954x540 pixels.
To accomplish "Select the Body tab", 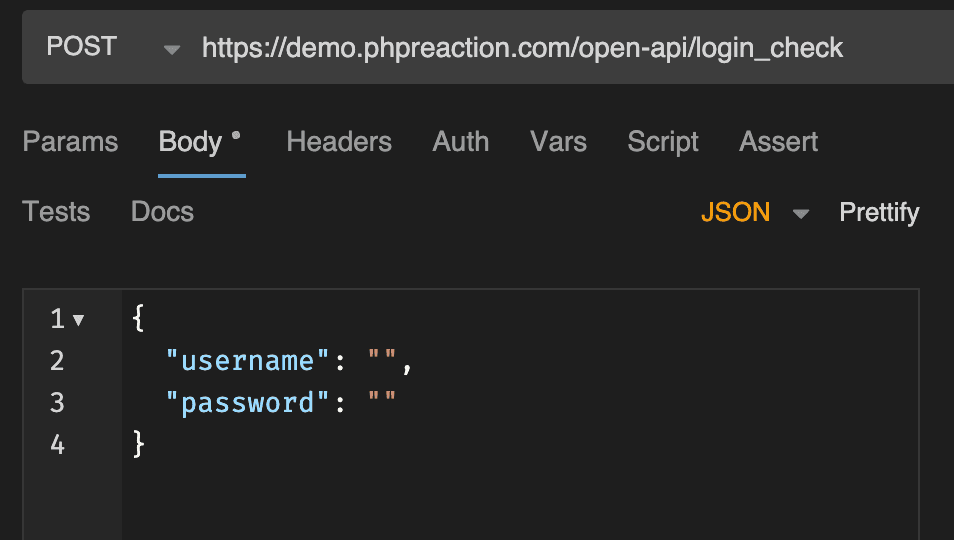I will click(x=191, y=142).
